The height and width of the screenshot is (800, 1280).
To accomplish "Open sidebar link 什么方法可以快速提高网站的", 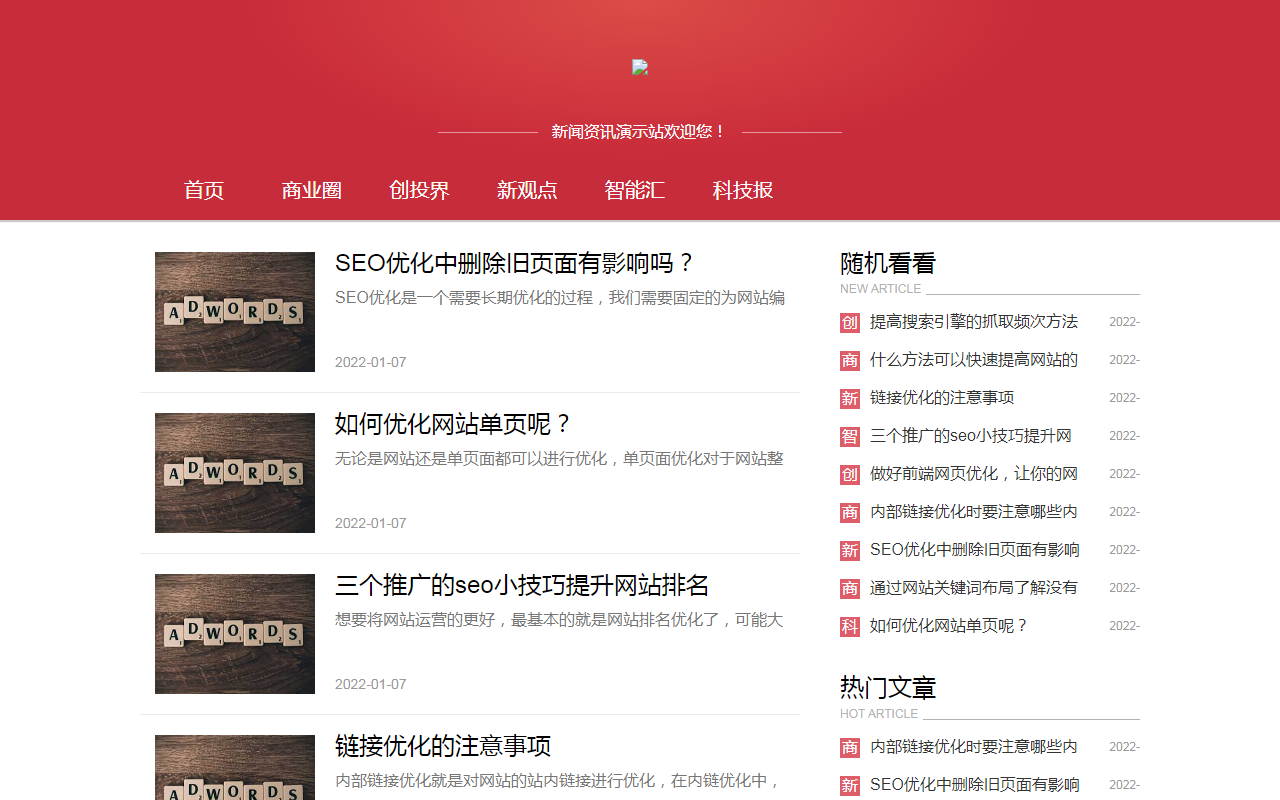I will (974, 360).
